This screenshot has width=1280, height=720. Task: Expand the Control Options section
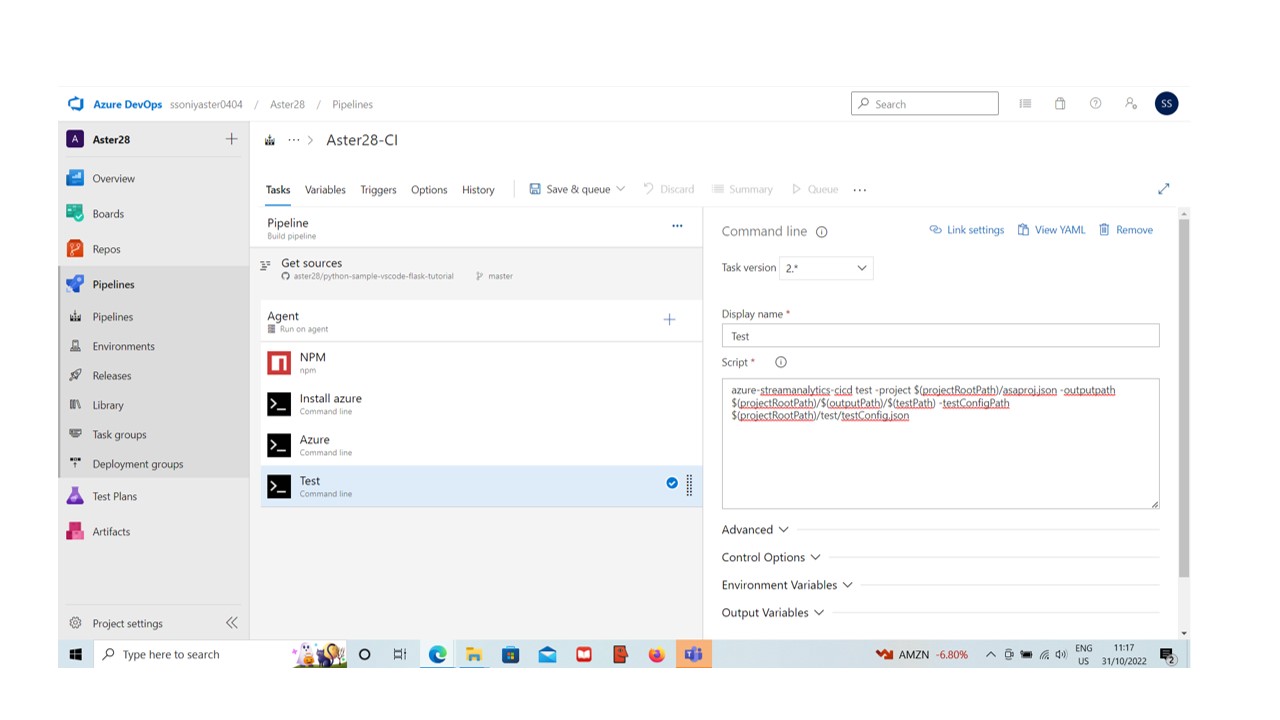click(771, 557)
